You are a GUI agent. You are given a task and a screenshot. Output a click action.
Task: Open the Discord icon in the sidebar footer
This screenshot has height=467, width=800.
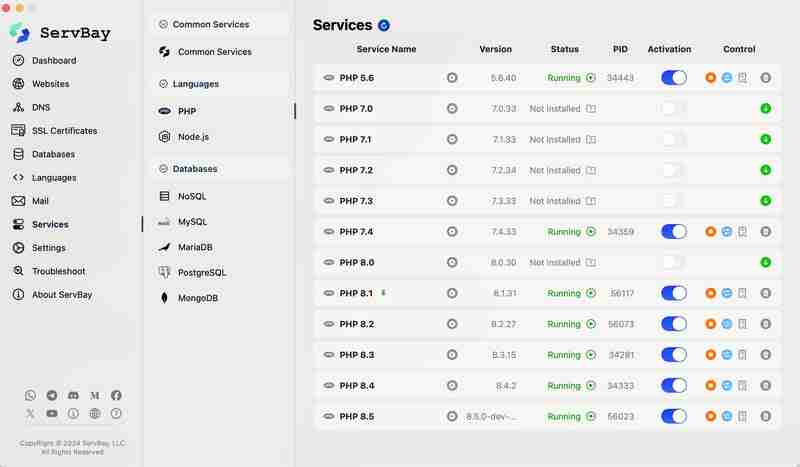coord(73,396)
